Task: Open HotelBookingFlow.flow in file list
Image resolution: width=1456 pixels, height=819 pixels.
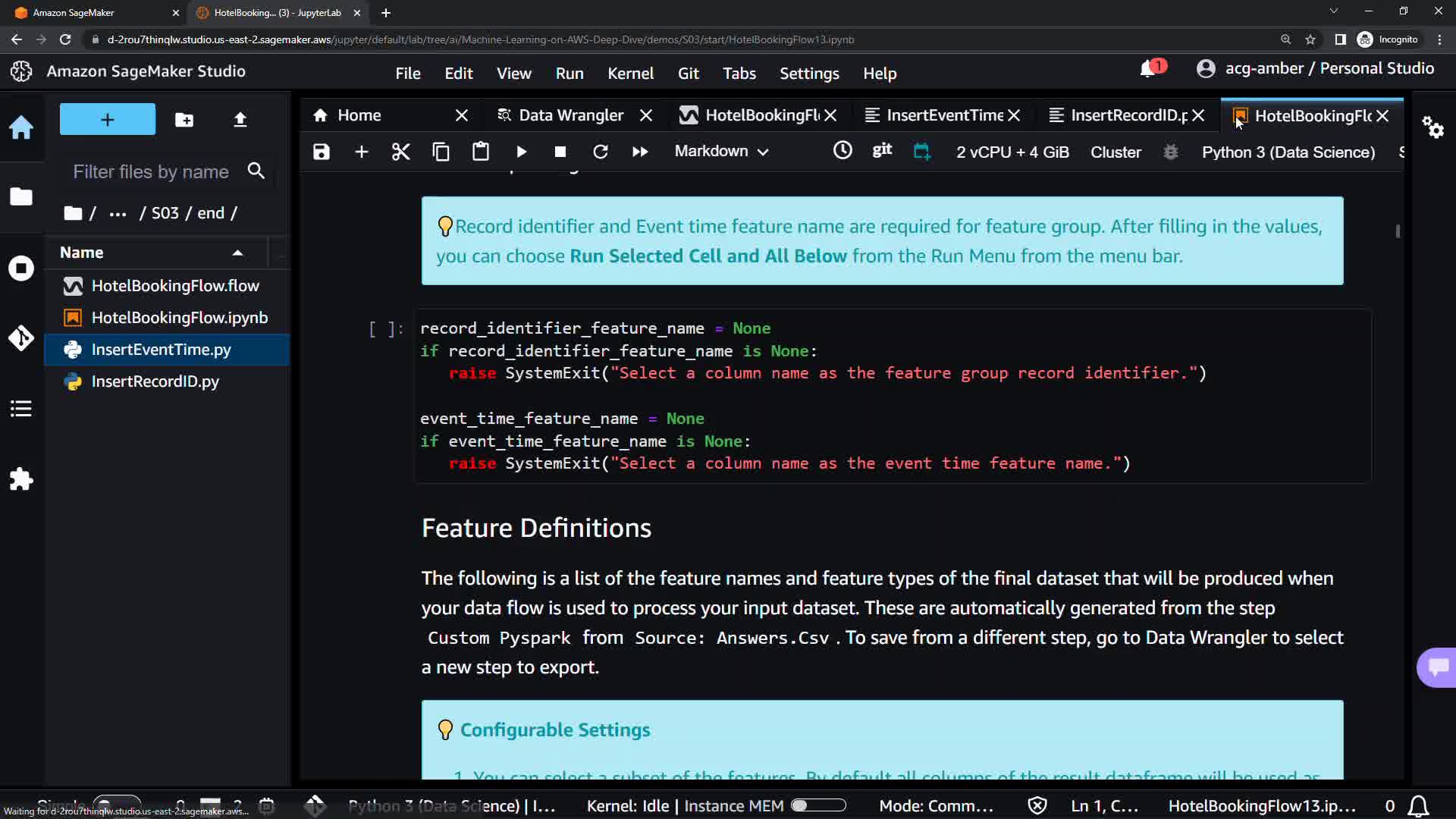Action: coord(175,286)
